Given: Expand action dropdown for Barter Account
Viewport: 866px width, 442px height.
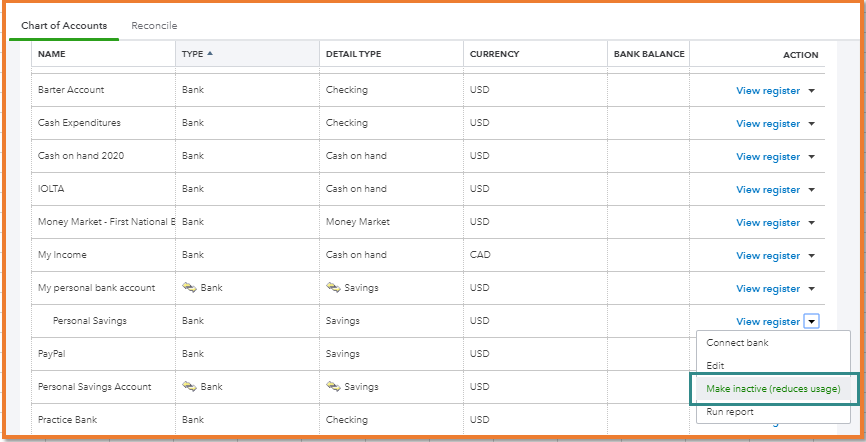Looking at the screenshot, I should coord(812,91).
